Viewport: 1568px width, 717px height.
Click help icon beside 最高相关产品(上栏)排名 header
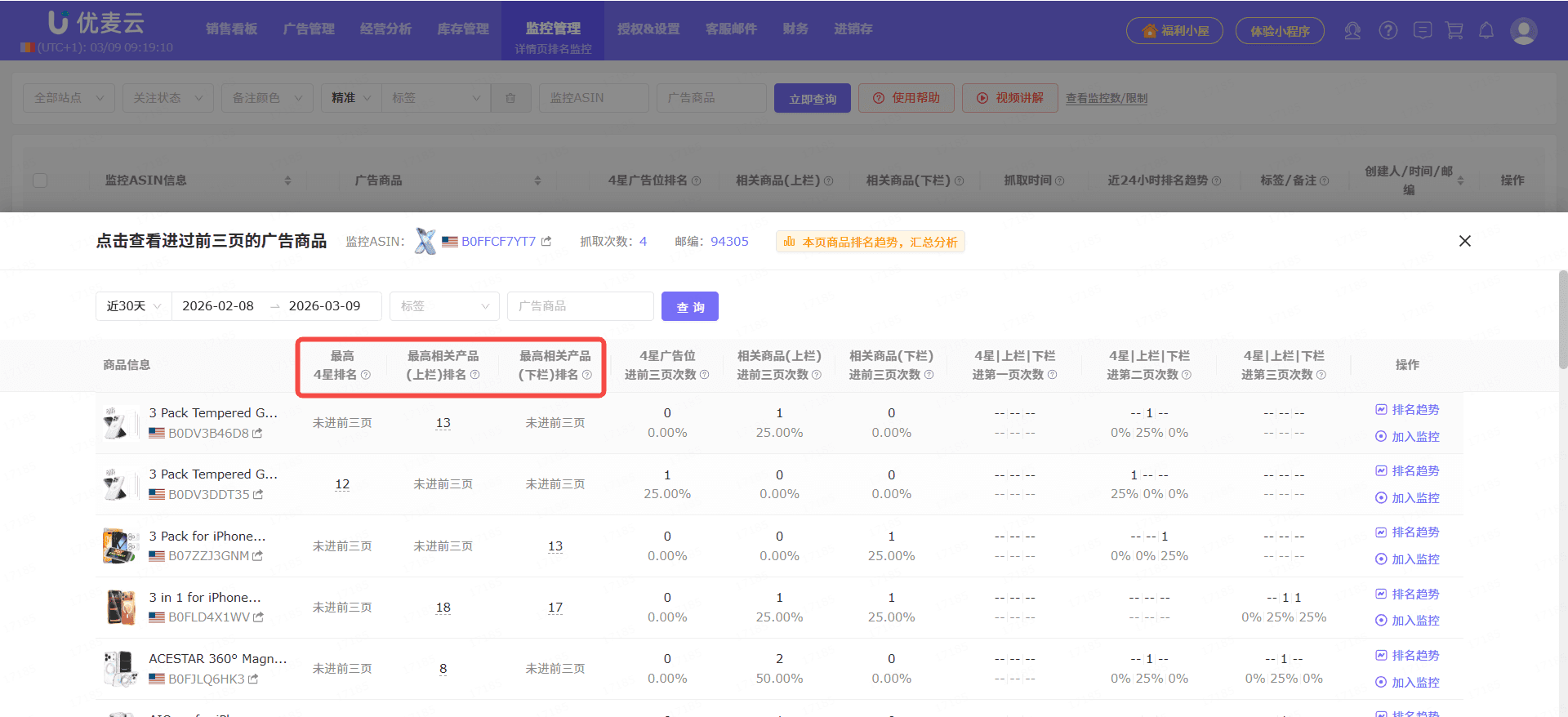(474, 375)
